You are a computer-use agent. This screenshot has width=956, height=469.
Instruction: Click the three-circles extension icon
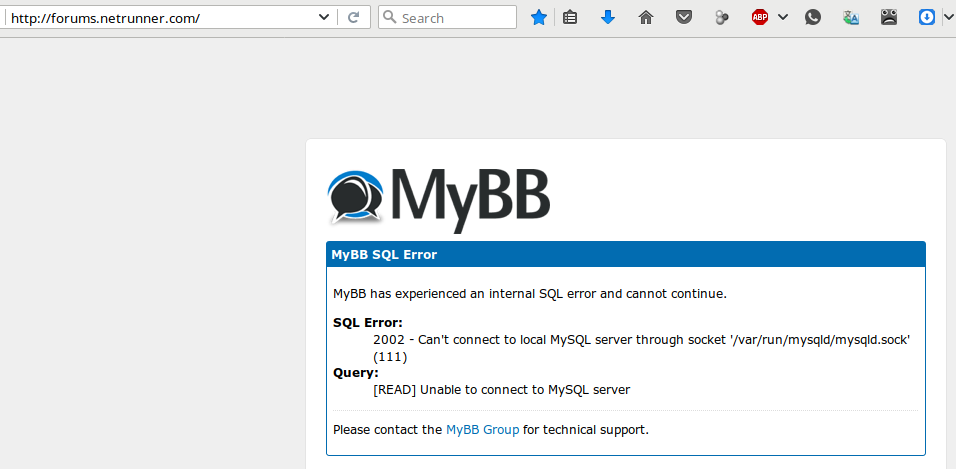pos(722,18)
